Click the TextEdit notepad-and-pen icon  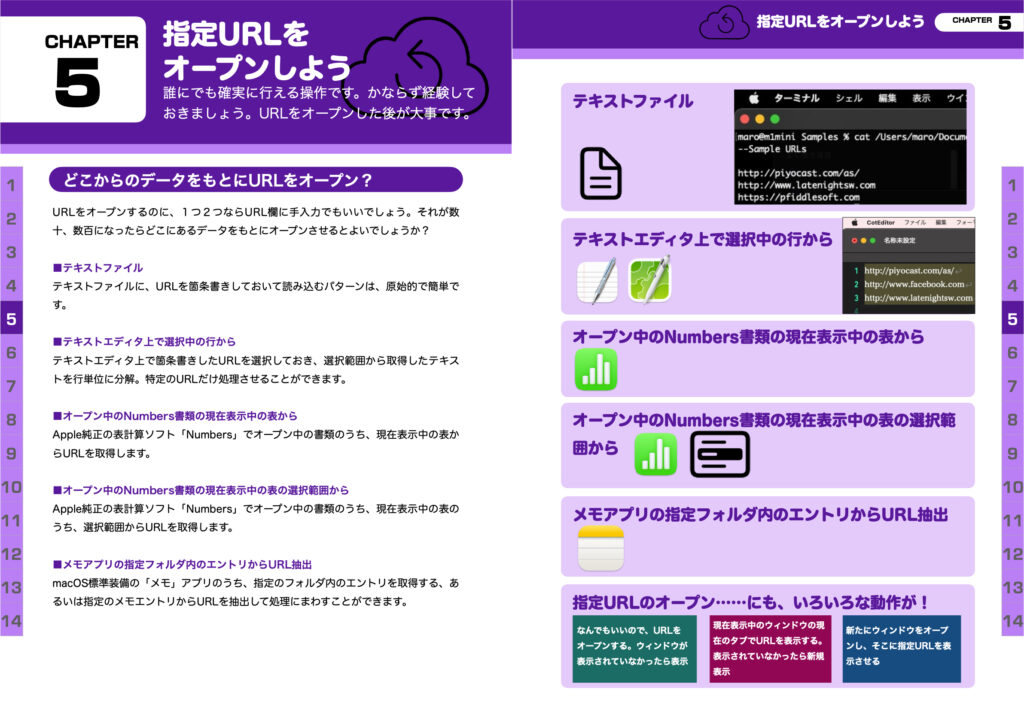597,281
